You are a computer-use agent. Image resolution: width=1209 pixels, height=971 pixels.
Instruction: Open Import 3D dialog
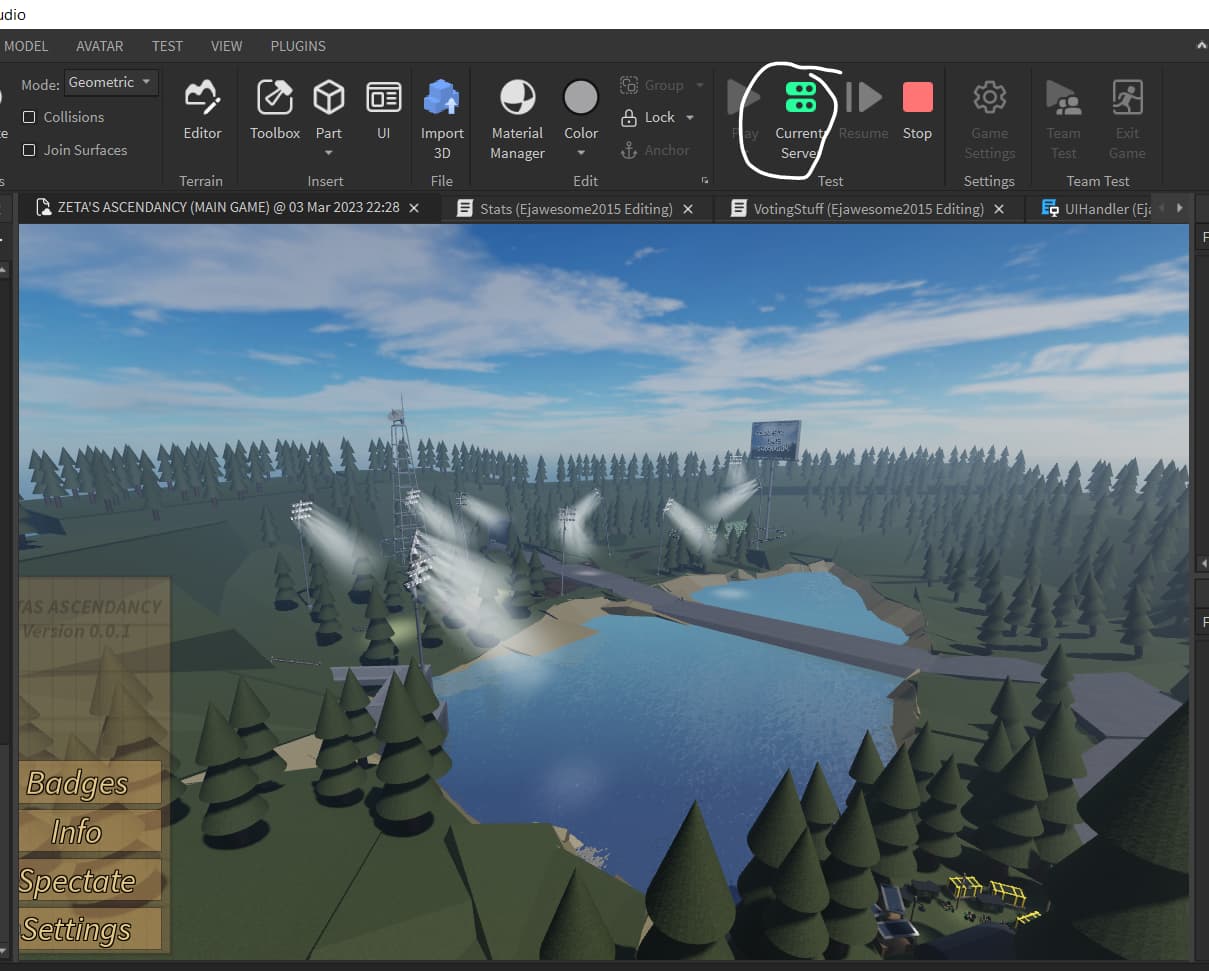(x=442, y=120)
